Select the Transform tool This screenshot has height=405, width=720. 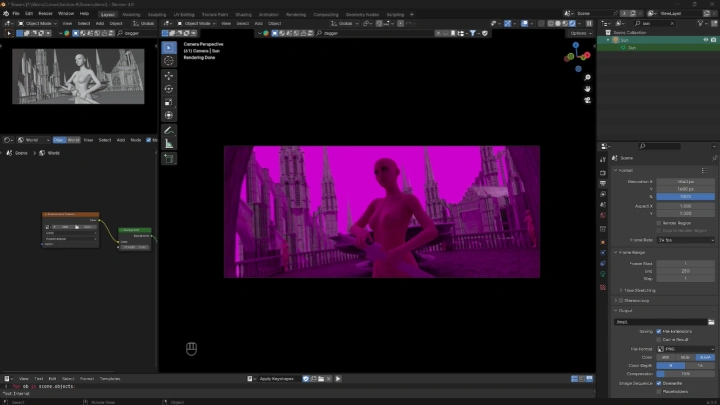tap(169, 115)
